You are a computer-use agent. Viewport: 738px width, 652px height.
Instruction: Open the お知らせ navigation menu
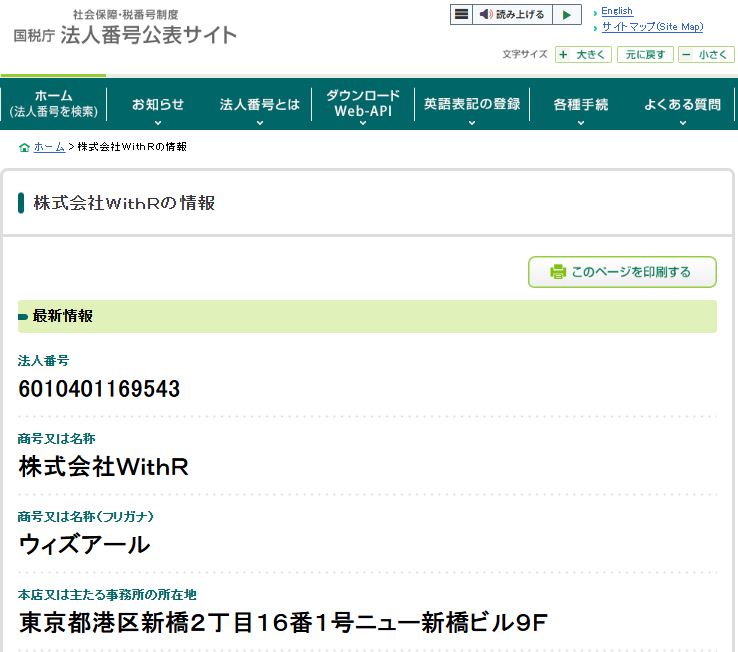coord(158,104)
